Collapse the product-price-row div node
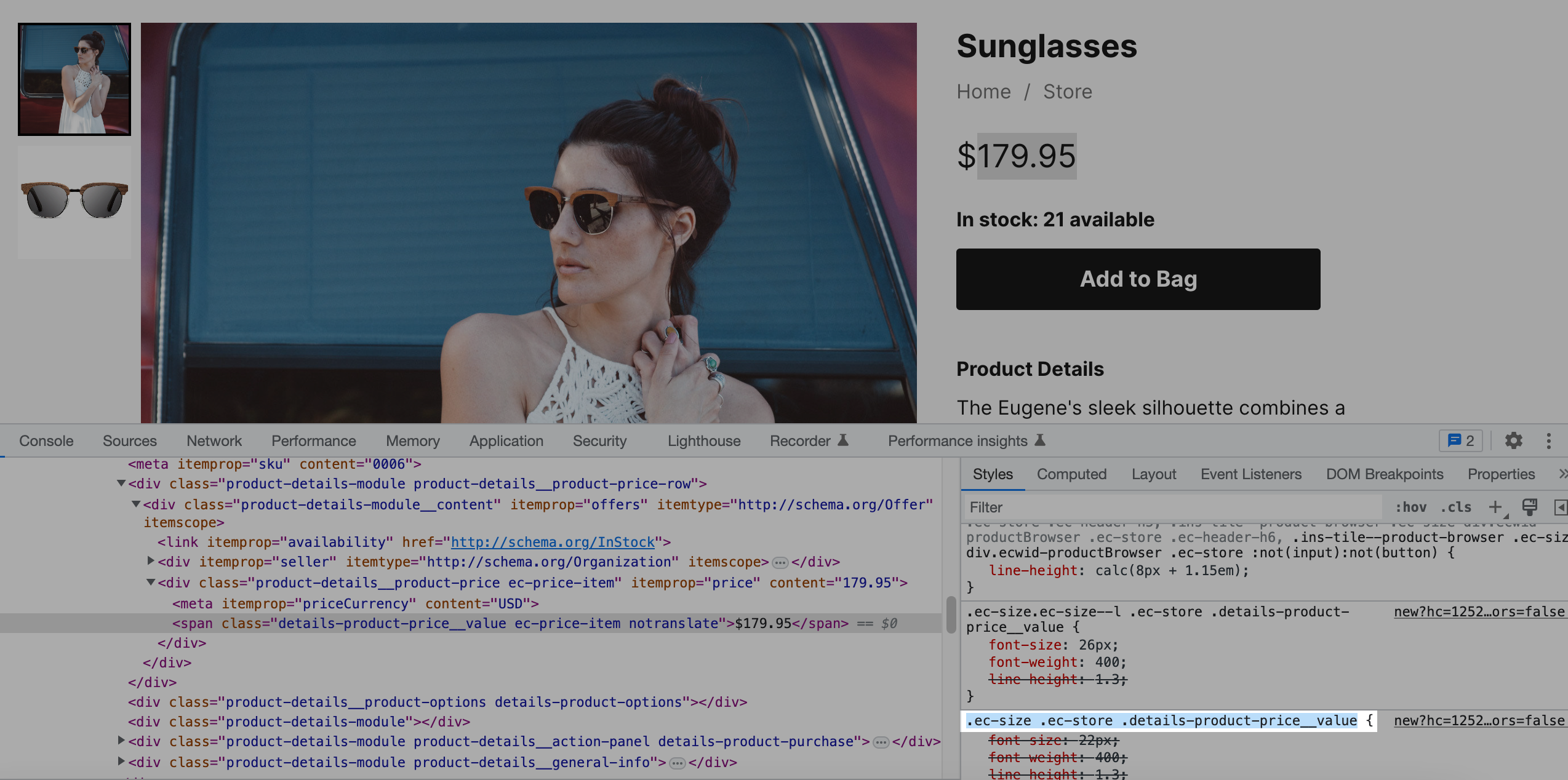 [121, 484]
